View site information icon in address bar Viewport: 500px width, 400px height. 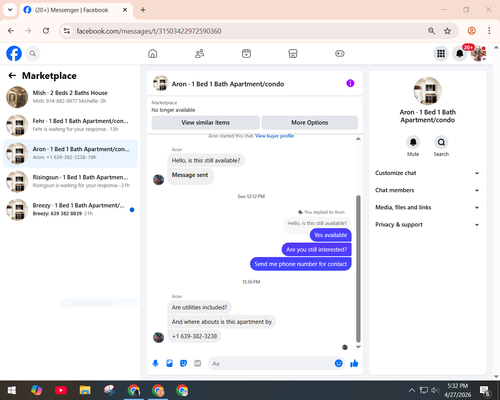point(67,31)
